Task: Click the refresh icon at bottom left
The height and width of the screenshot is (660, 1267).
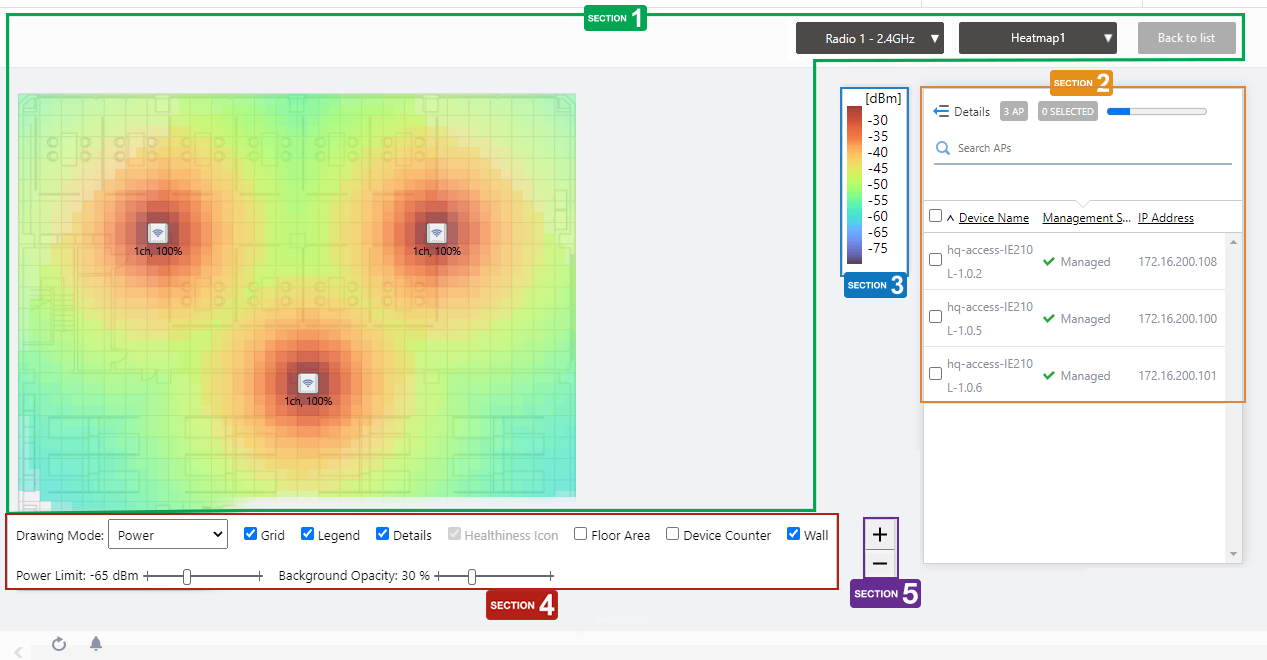Action: pos(59,644)
